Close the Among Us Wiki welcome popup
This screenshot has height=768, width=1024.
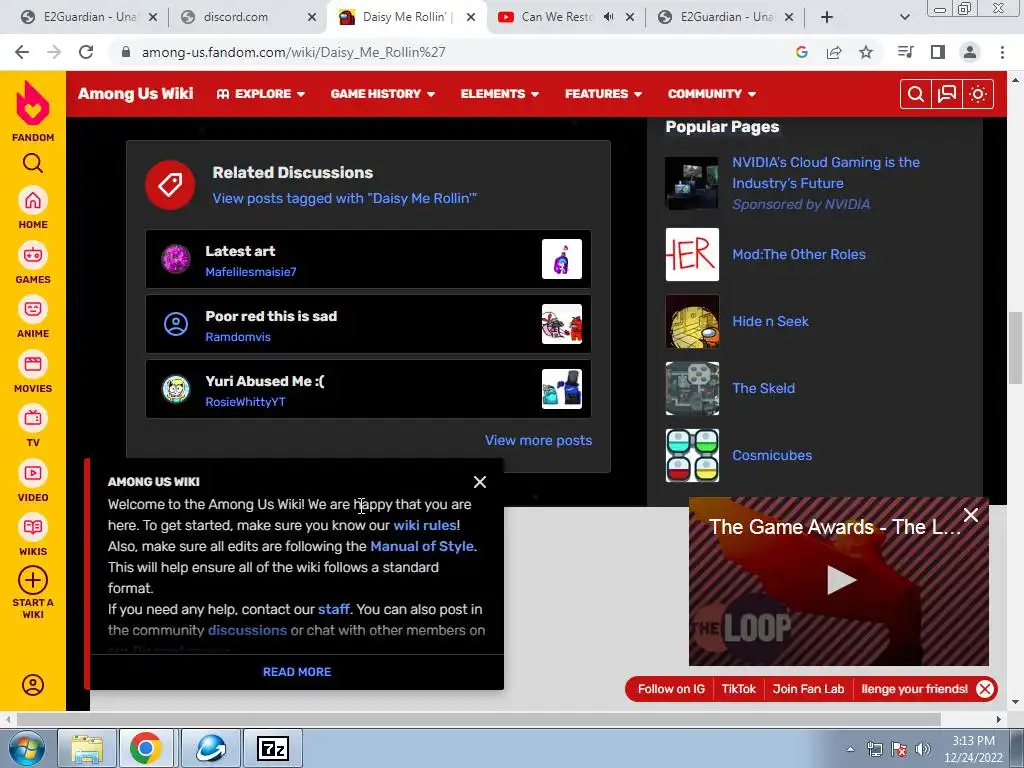[480, 482]
